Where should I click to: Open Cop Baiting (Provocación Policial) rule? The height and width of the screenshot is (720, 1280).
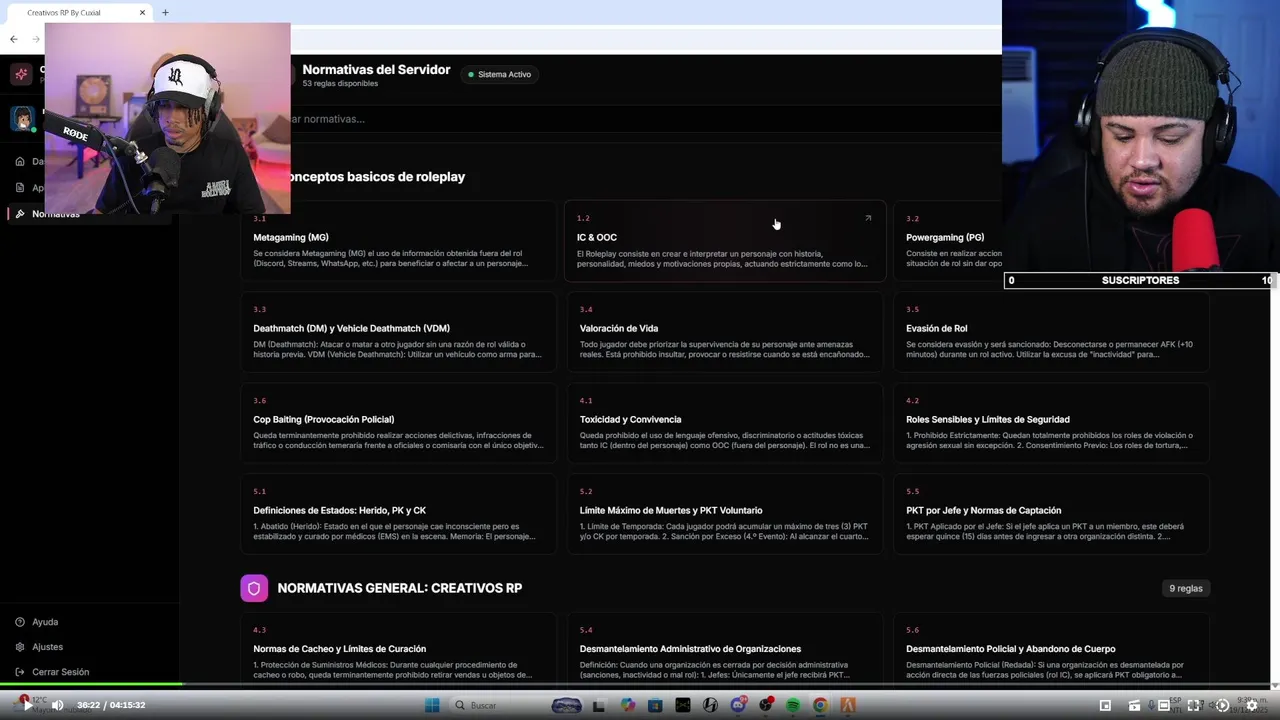click(x=398, y=423)
